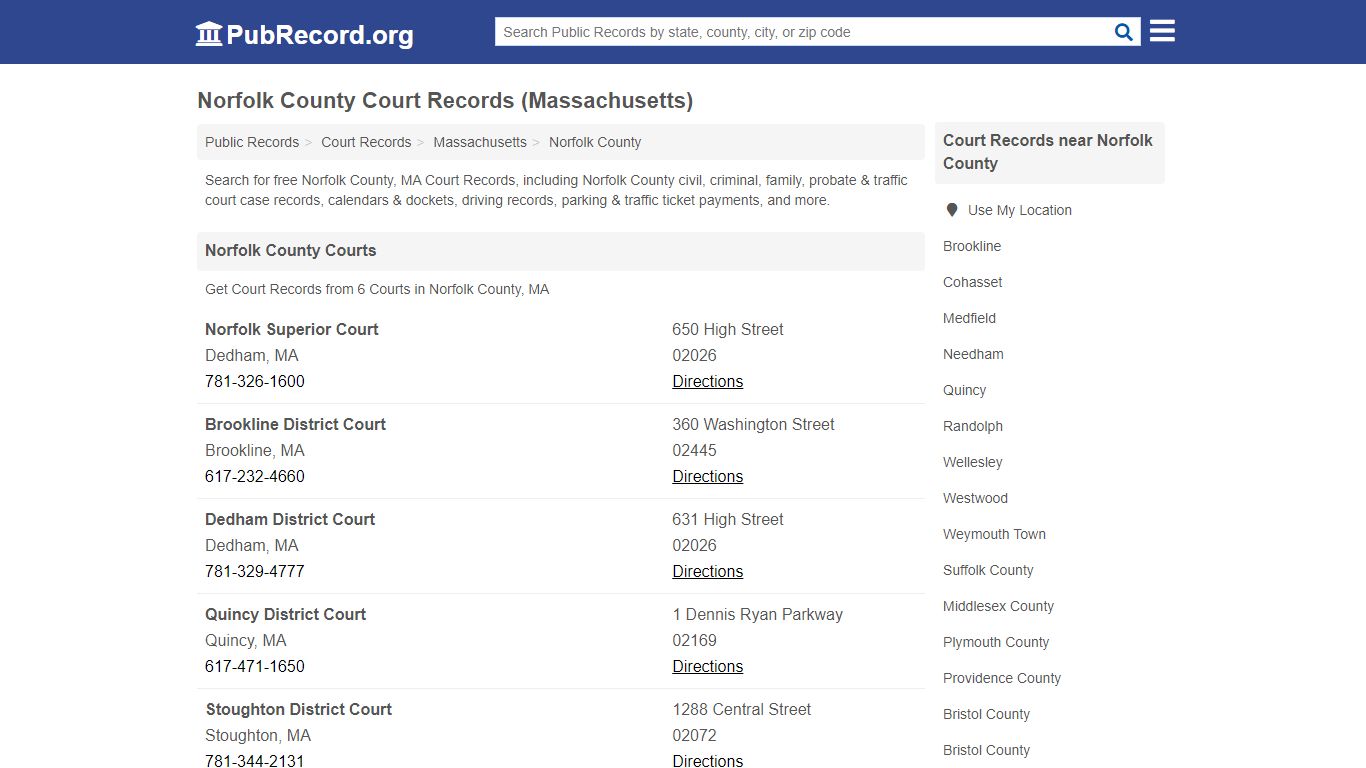Click zip code 02445
Image resolution: width=1366 pixels, height=768 pixels.
(x=694, y=450)
